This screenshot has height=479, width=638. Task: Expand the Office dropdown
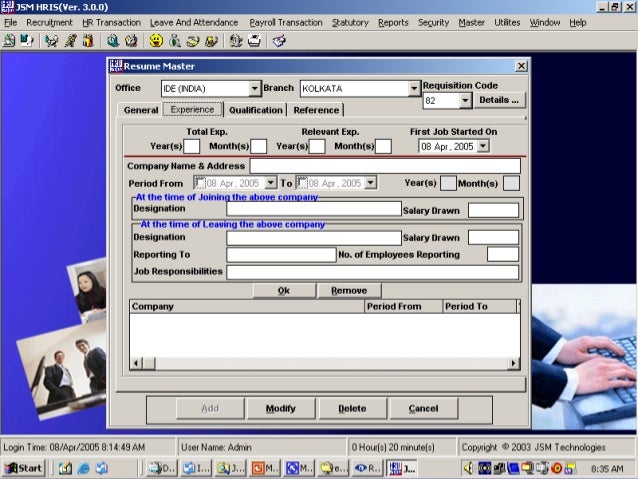(x=254, y=88)
